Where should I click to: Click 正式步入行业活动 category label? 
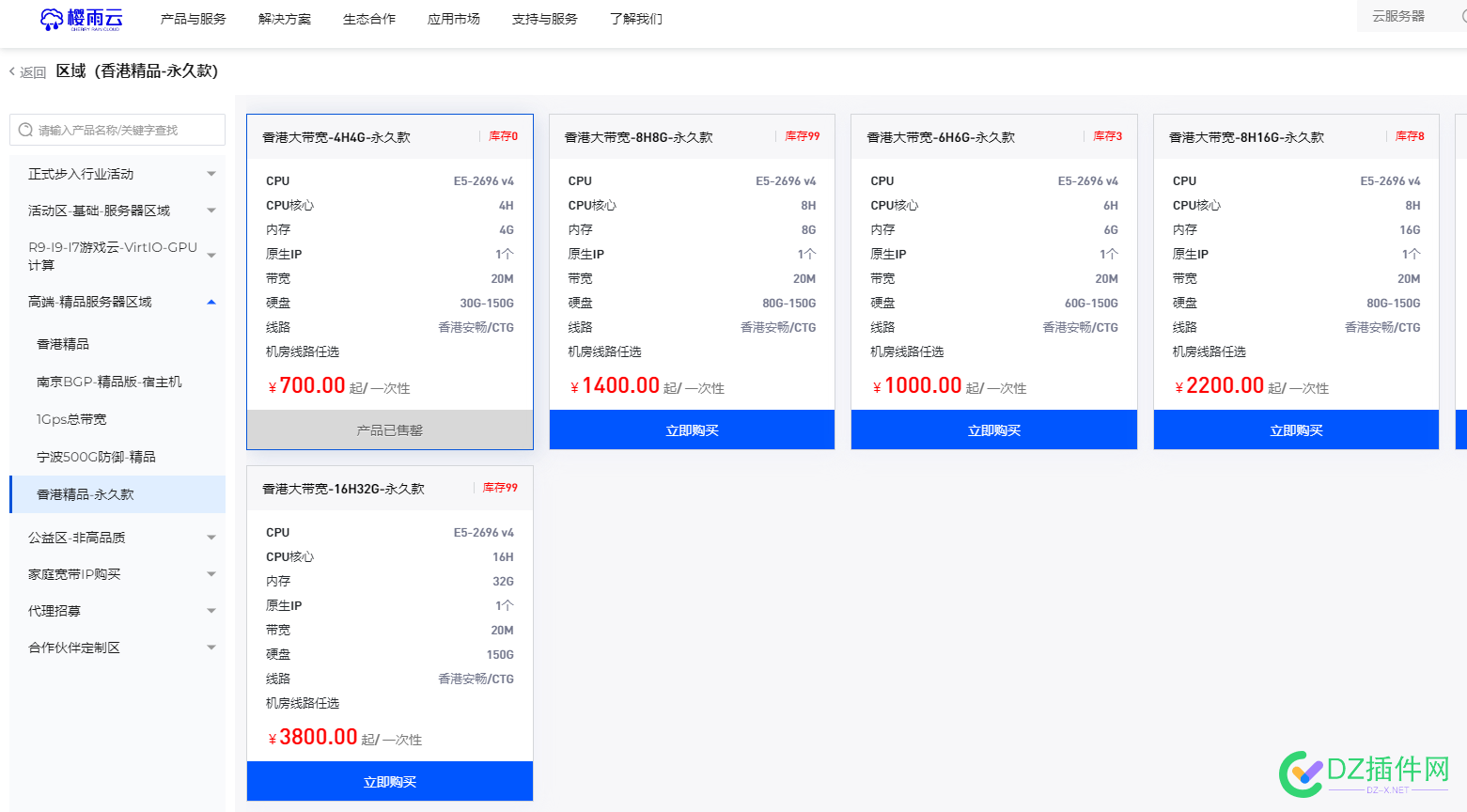(81, 174)
